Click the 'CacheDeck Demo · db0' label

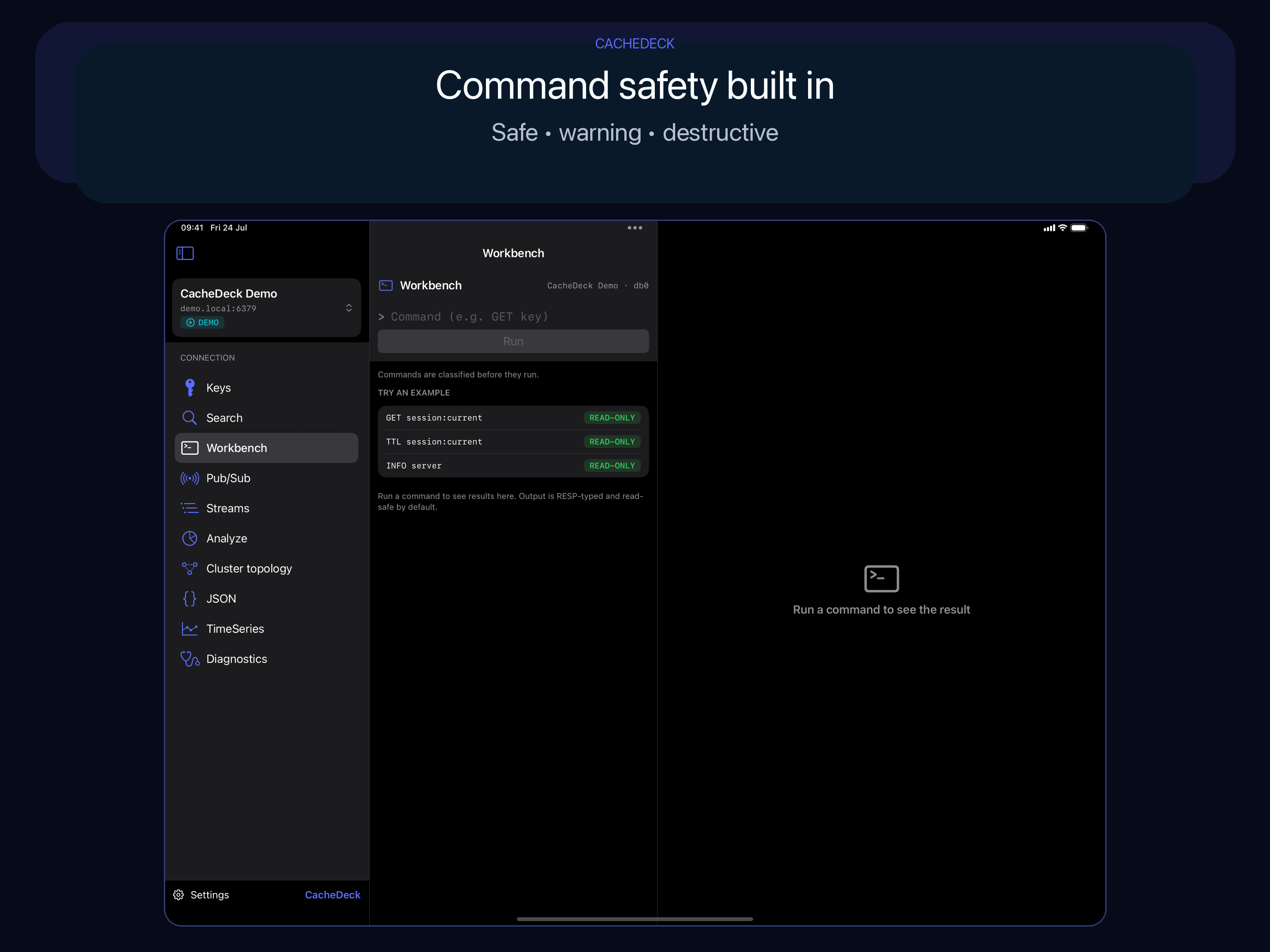click(598, 286)
